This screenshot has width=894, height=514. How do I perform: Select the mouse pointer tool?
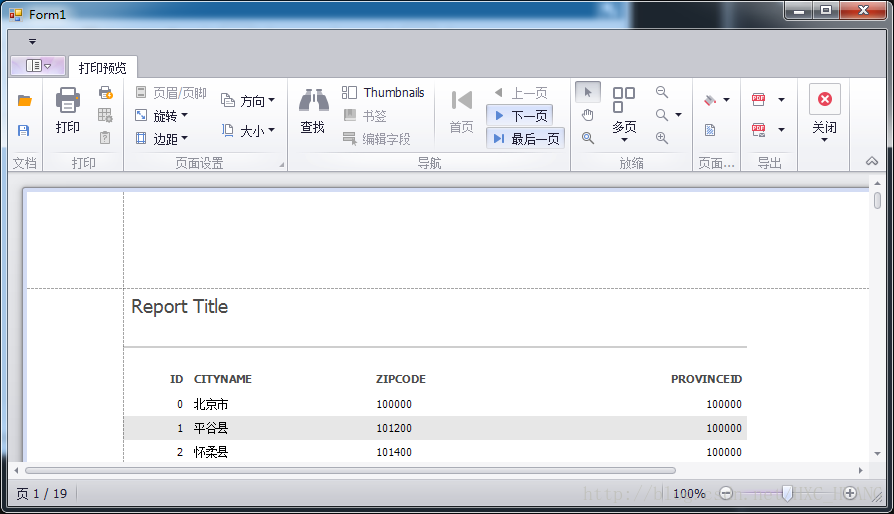click(588, 92)
